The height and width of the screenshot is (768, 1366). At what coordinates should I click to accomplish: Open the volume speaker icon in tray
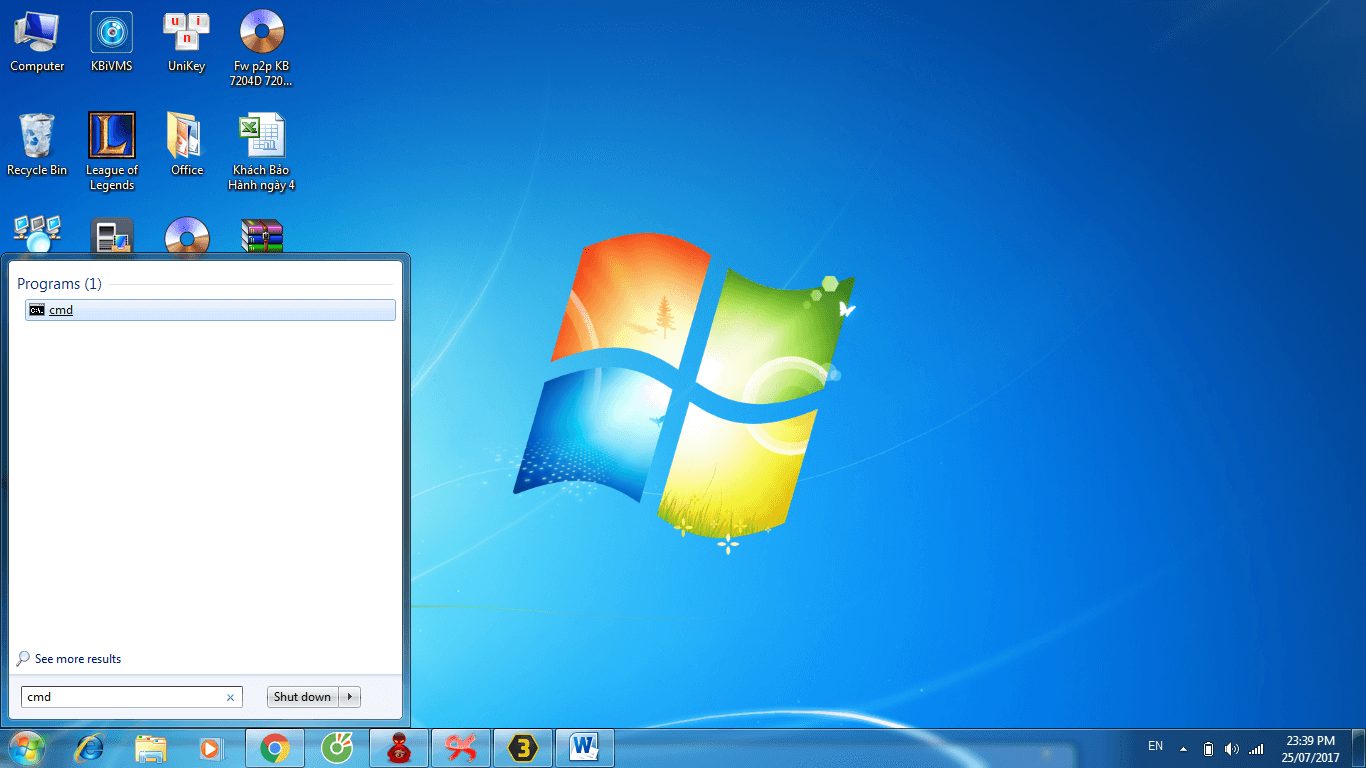[x=1231, y=748]
